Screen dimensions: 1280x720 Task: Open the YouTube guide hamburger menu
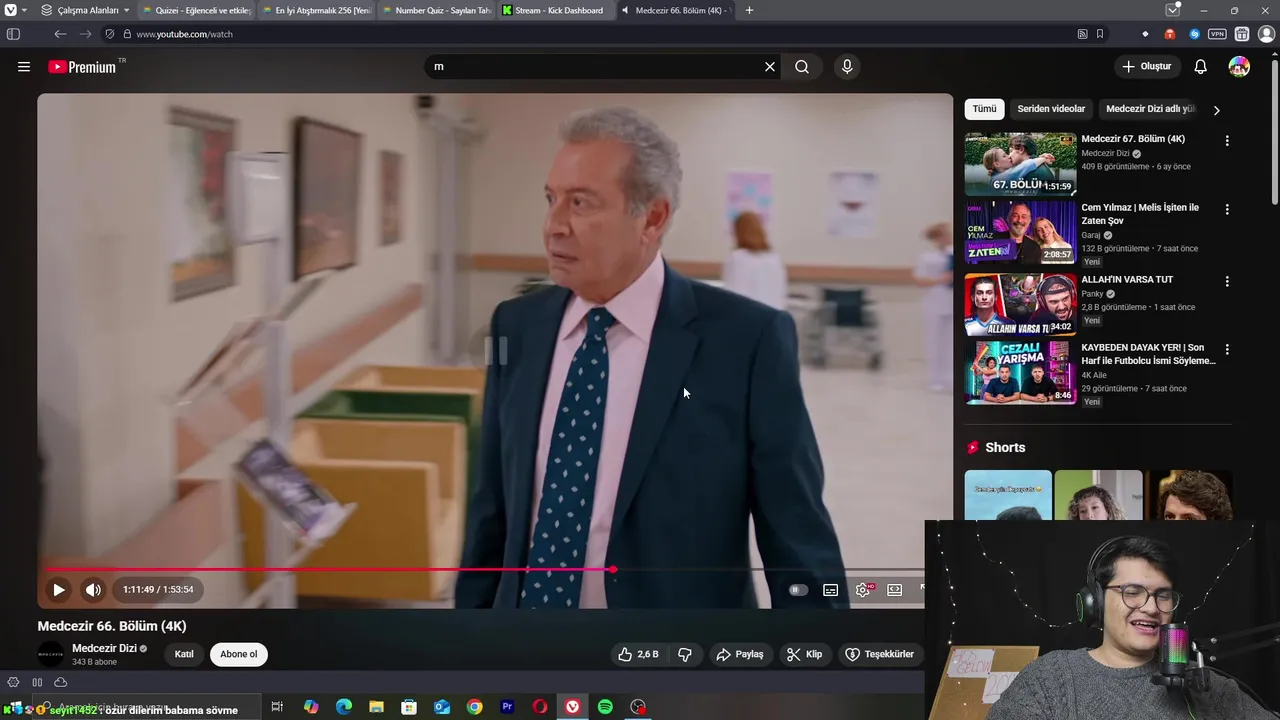coord(24,67)
